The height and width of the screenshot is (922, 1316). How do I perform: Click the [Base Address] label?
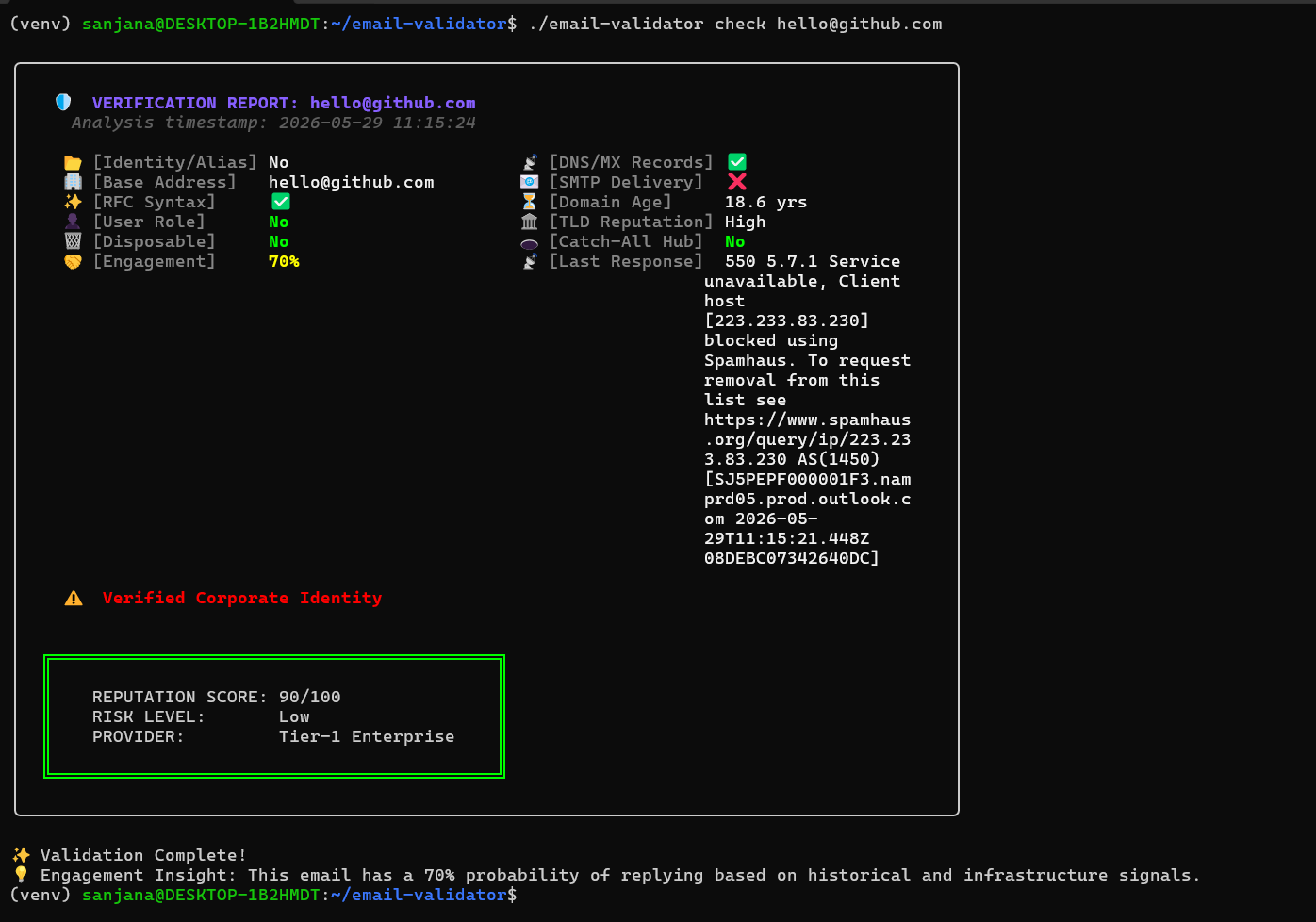[x=164, y=182]
